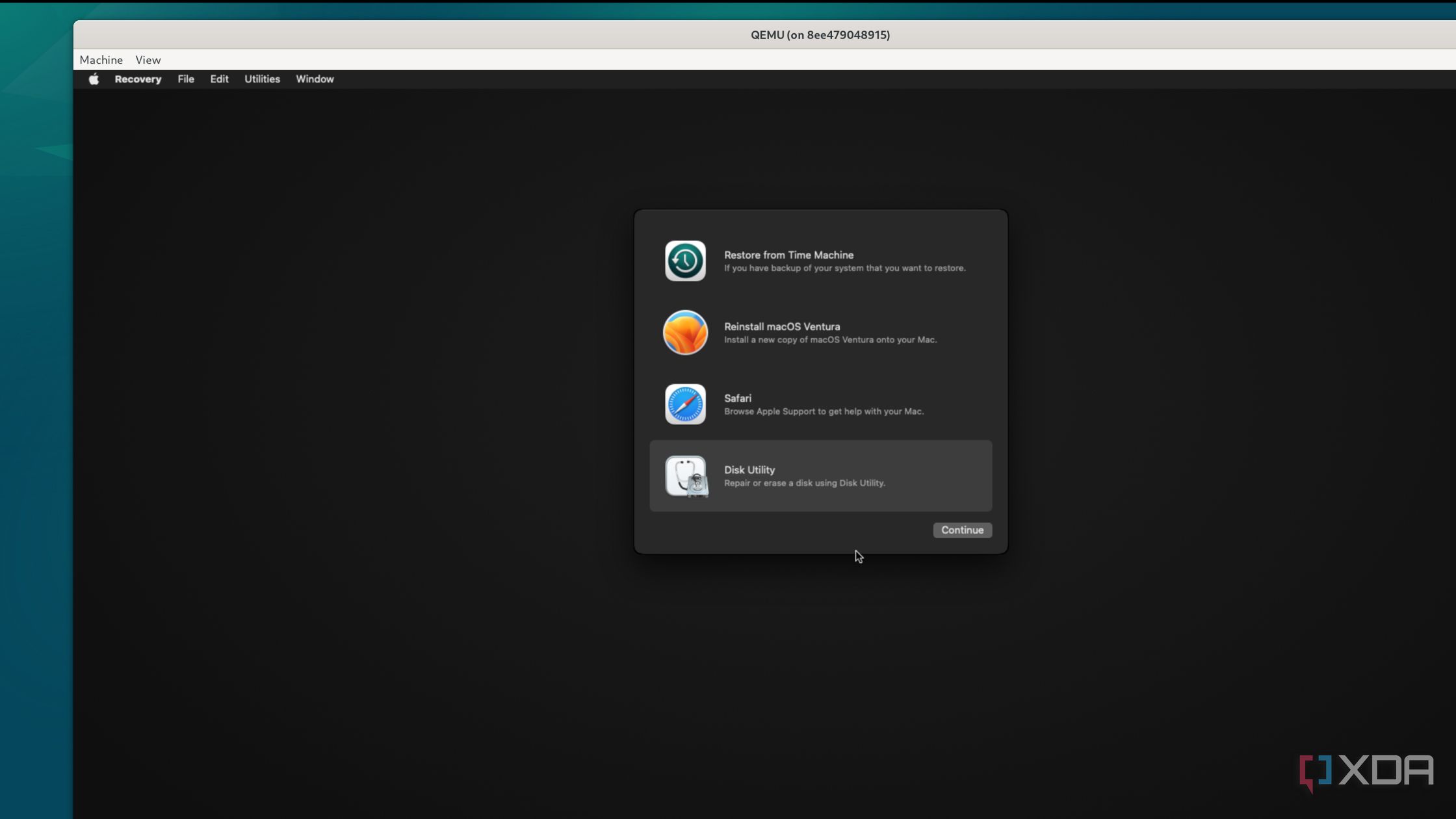Click 'Browse Apple Support' description text
Viewport: 1456px width, 819px height.
click(824, 411)
